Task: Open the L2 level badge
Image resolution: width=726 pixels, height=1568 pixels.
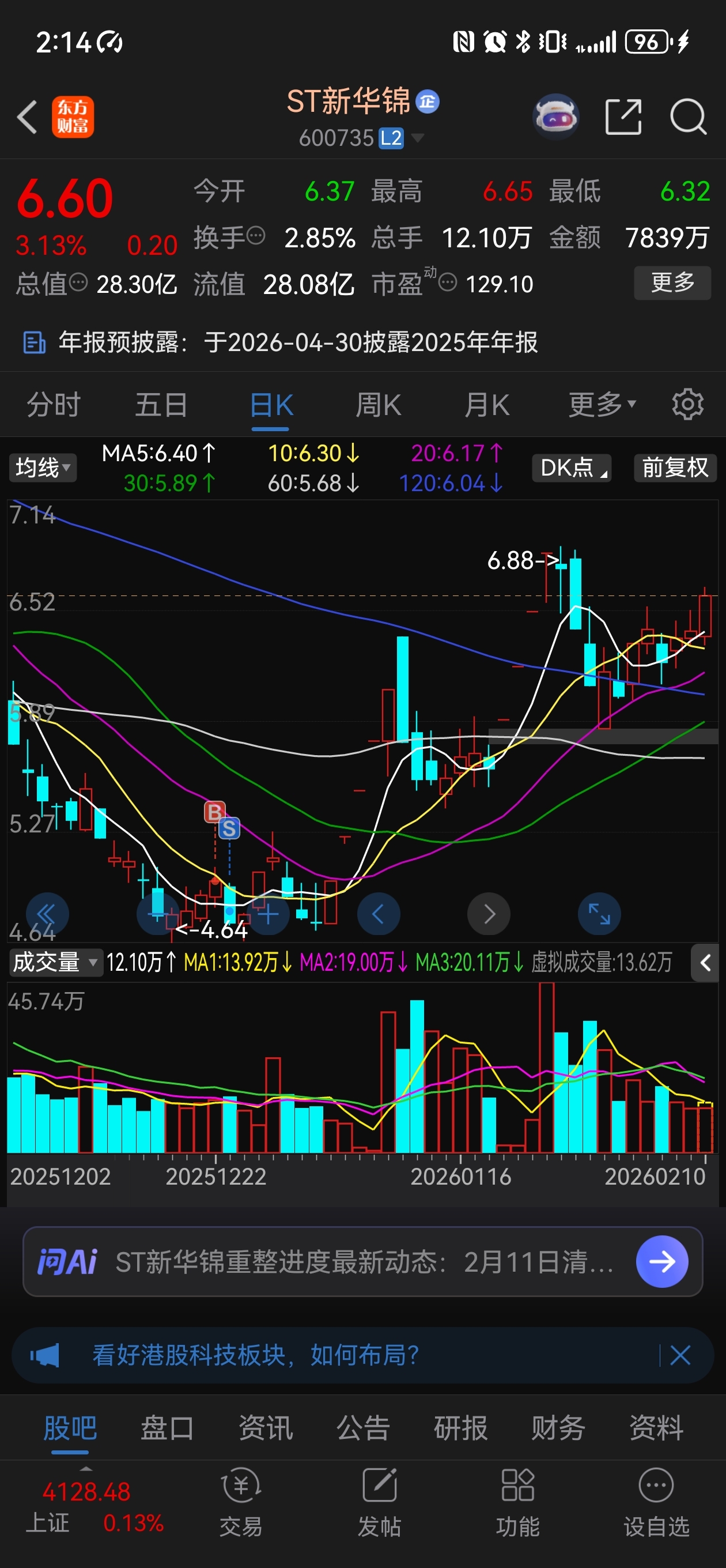Action: pyautogui.click(x=391, y=138)
